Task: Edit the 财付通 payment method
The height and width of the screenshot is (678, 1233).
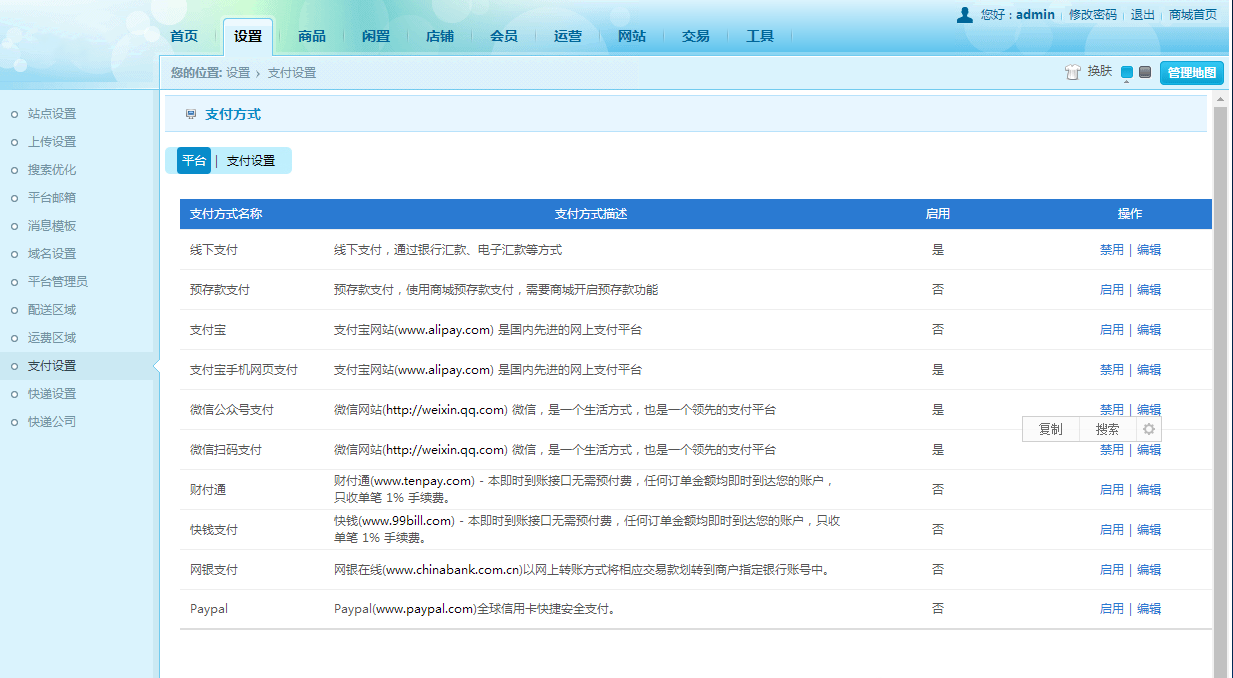Action: 1149,490
